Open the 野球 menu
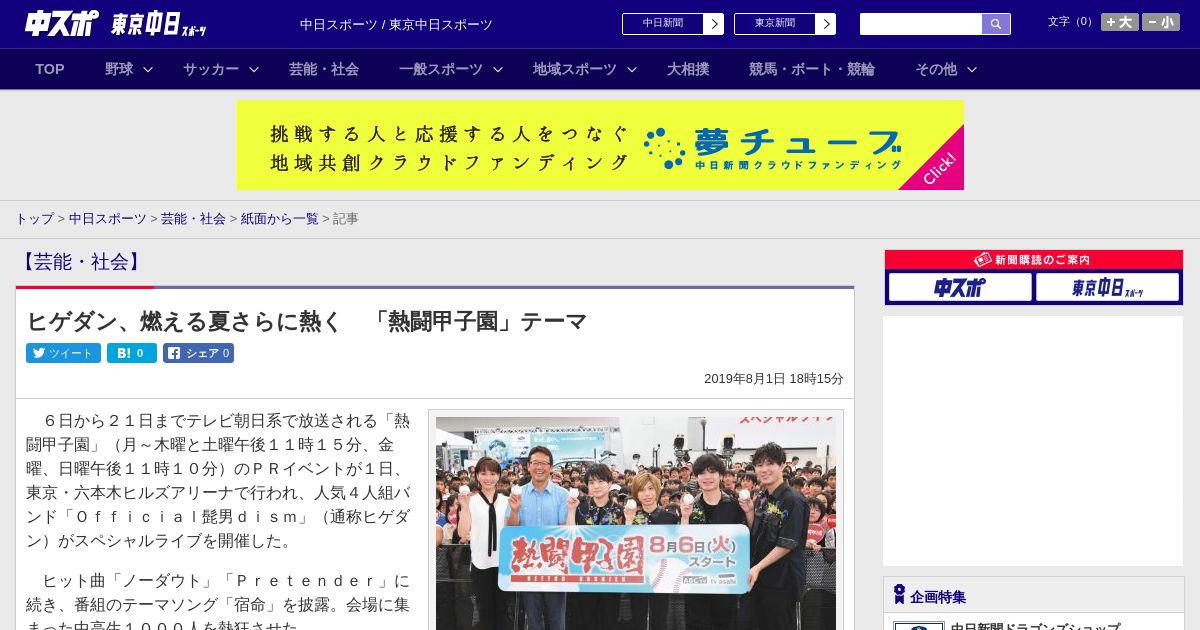The image size is (1200, 630). pos(119,69)
